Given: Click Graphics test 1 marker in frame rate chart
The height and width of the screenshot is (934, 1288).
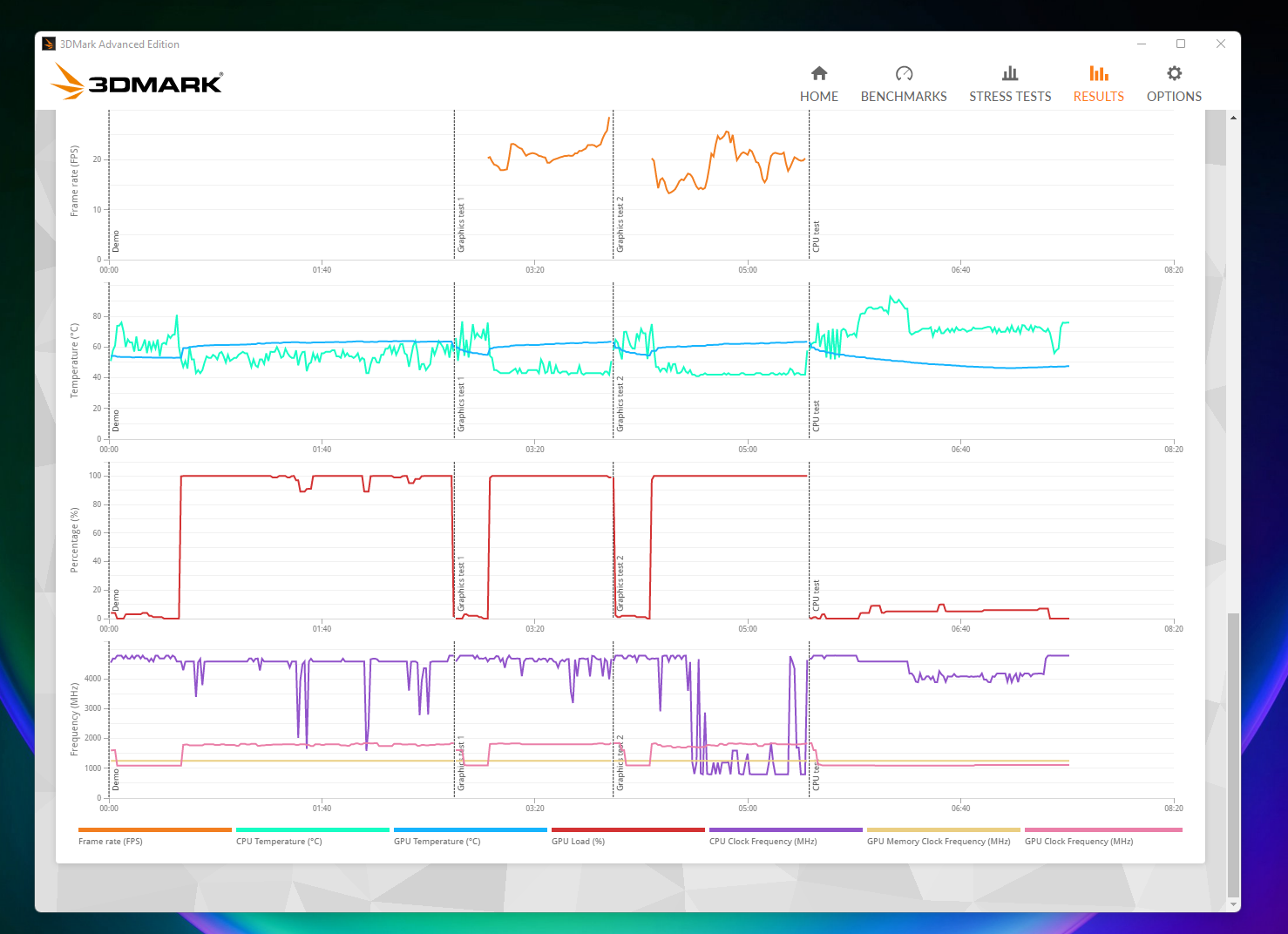Looking at the screenshot, I should pos(461,225).
